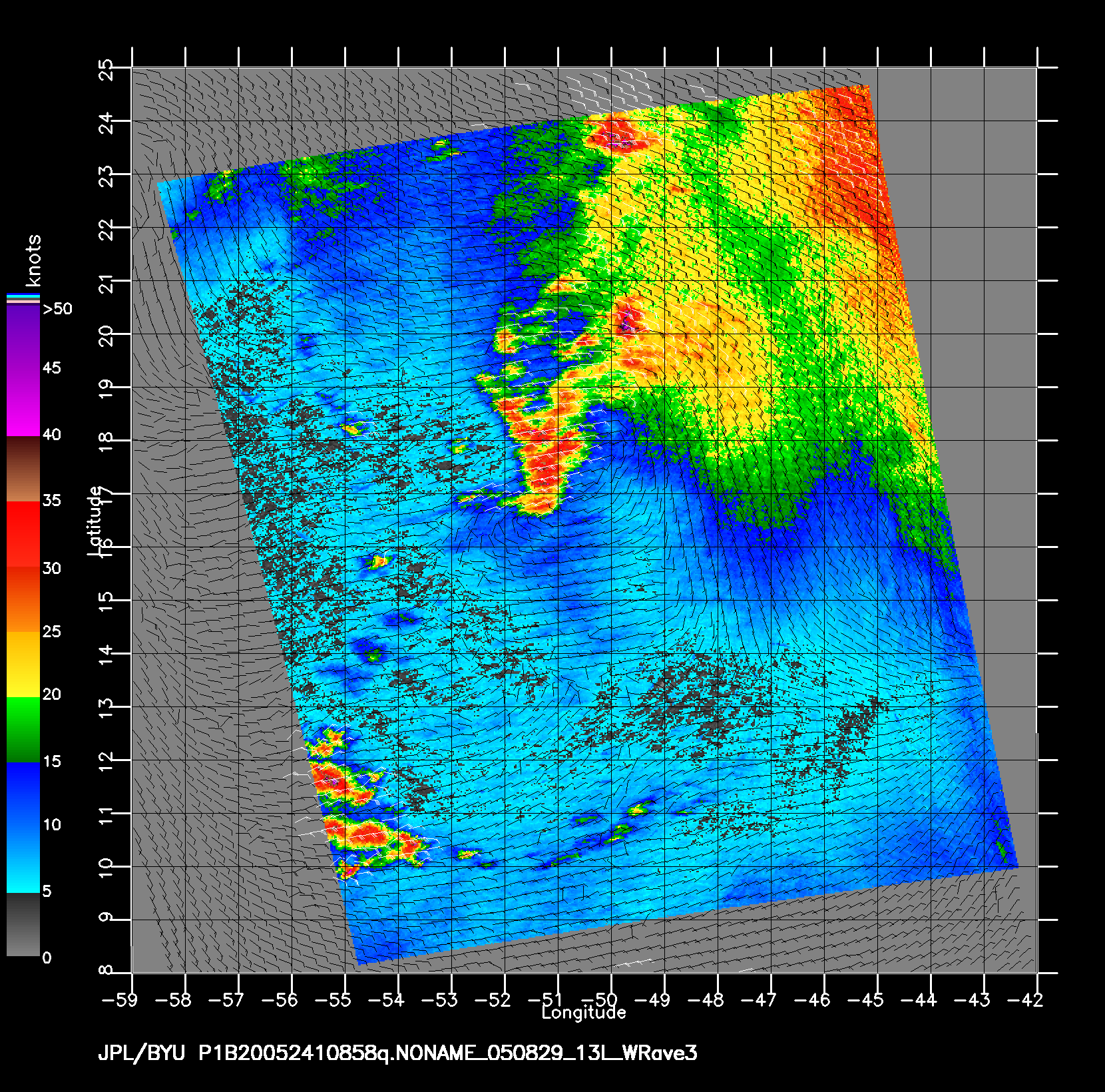The height and width of the screenshot is (1092, 1105).
Task: Pick the orange 25-30 knot color band
Action: pos(23,599)
